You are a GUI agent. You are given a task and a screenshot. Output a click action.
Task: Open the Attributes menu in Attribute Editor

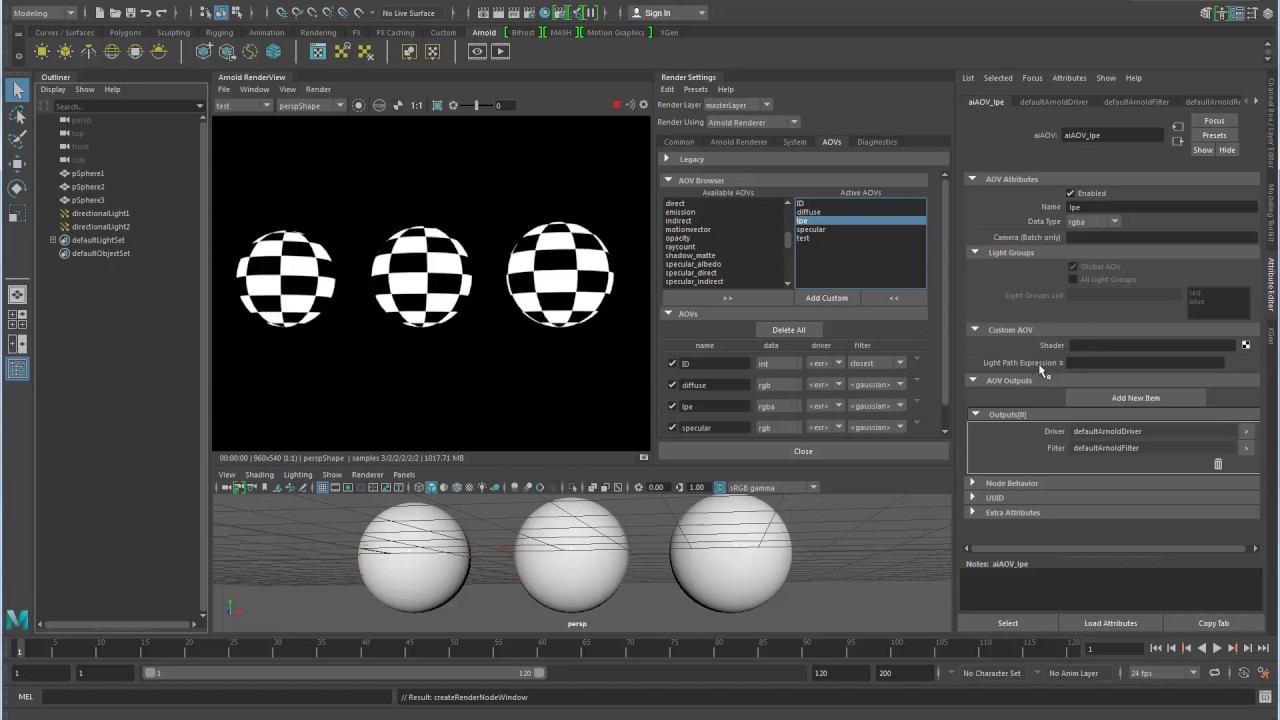[1068, 78]
